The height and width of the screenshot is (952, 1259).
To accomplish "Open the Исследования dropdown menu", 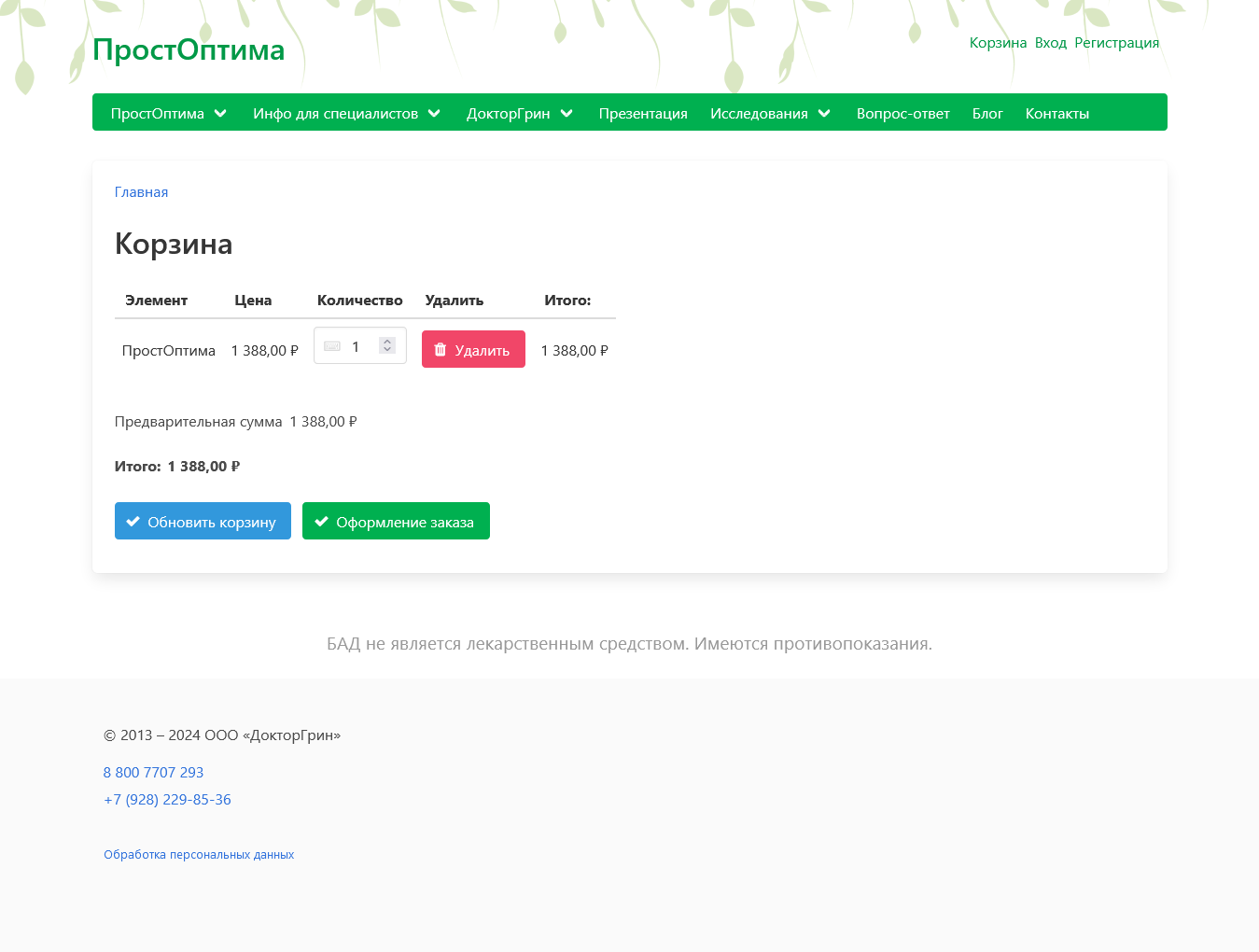I will (769, 113).
